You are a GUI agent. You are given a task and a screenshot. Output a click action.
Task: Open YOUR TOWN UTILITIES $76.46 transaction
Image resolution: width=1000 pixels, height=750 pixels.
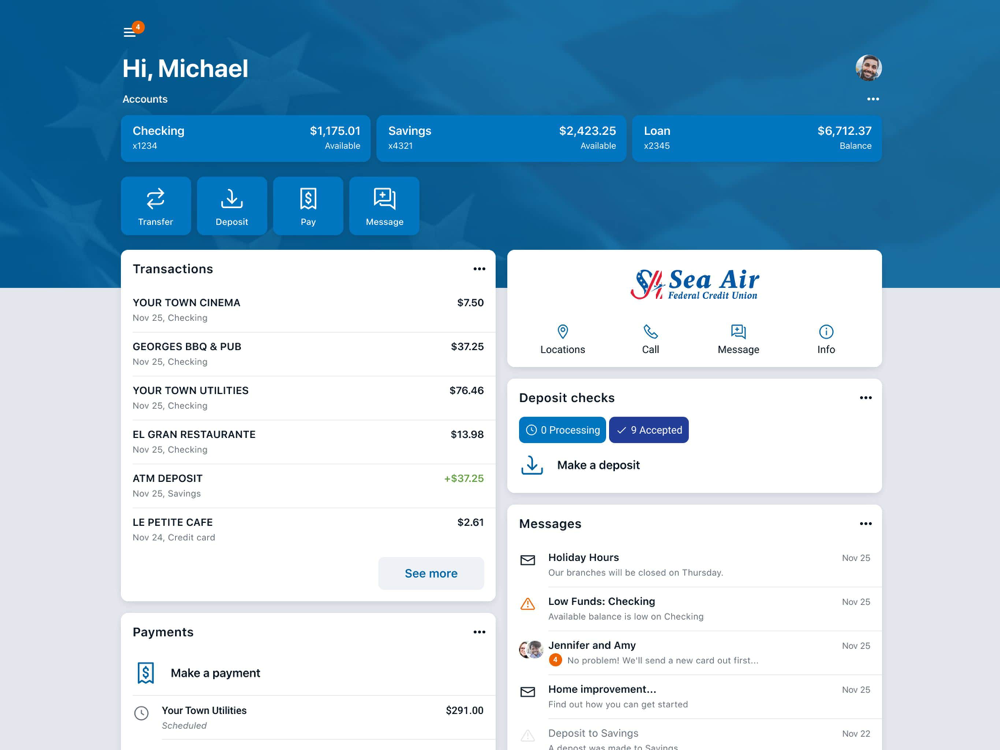(x=308, y=398)
